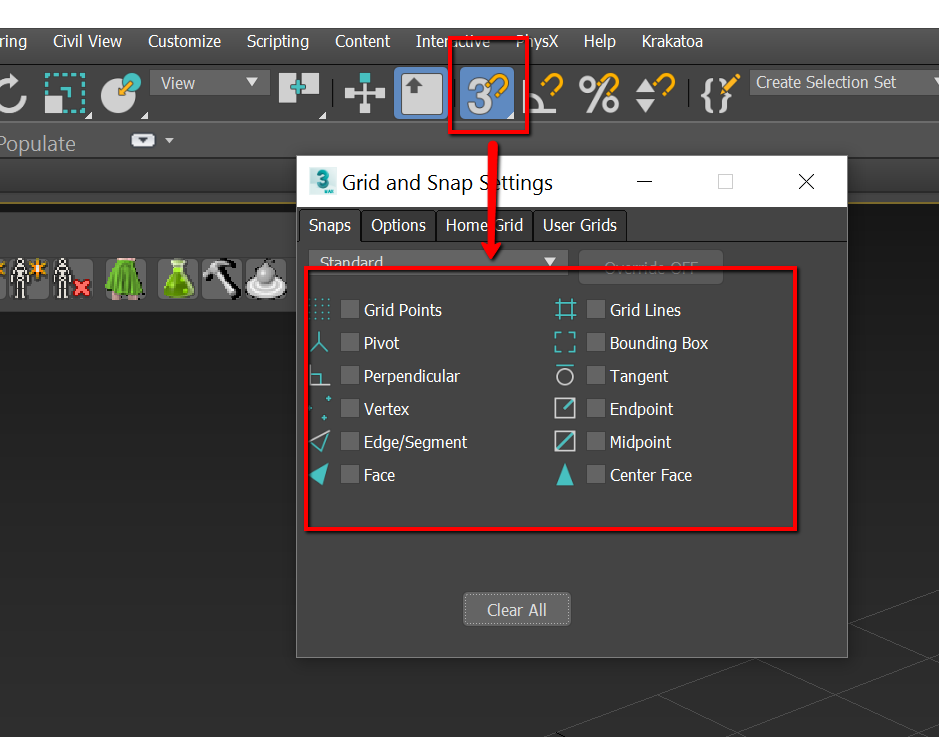The image size is (939, 737).
Task: Click the ribbon minimize toggle icon beside Populate
Action: 143,141
